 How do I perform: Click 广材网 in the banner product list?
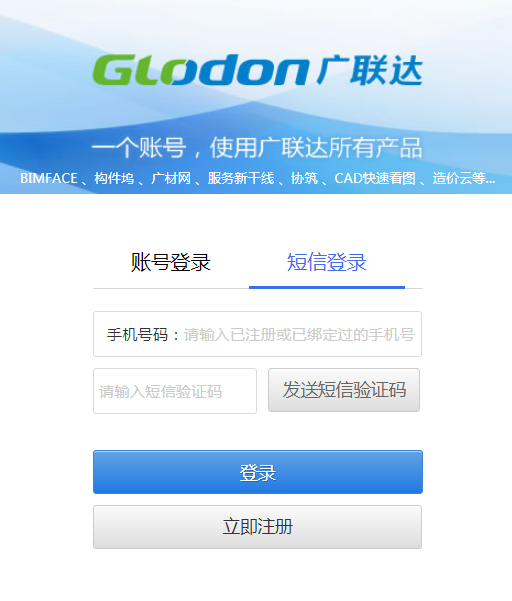(171, 178)
